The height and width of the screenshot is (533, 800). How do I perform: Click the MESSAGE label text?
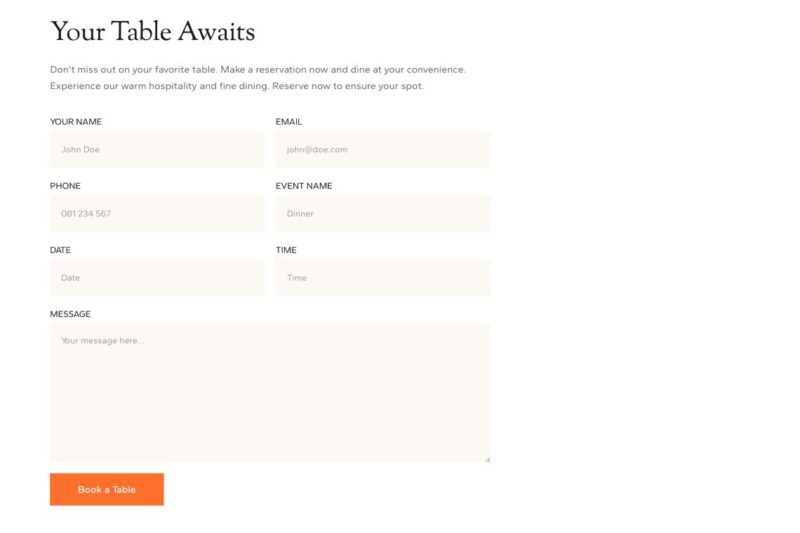[70, 314]
